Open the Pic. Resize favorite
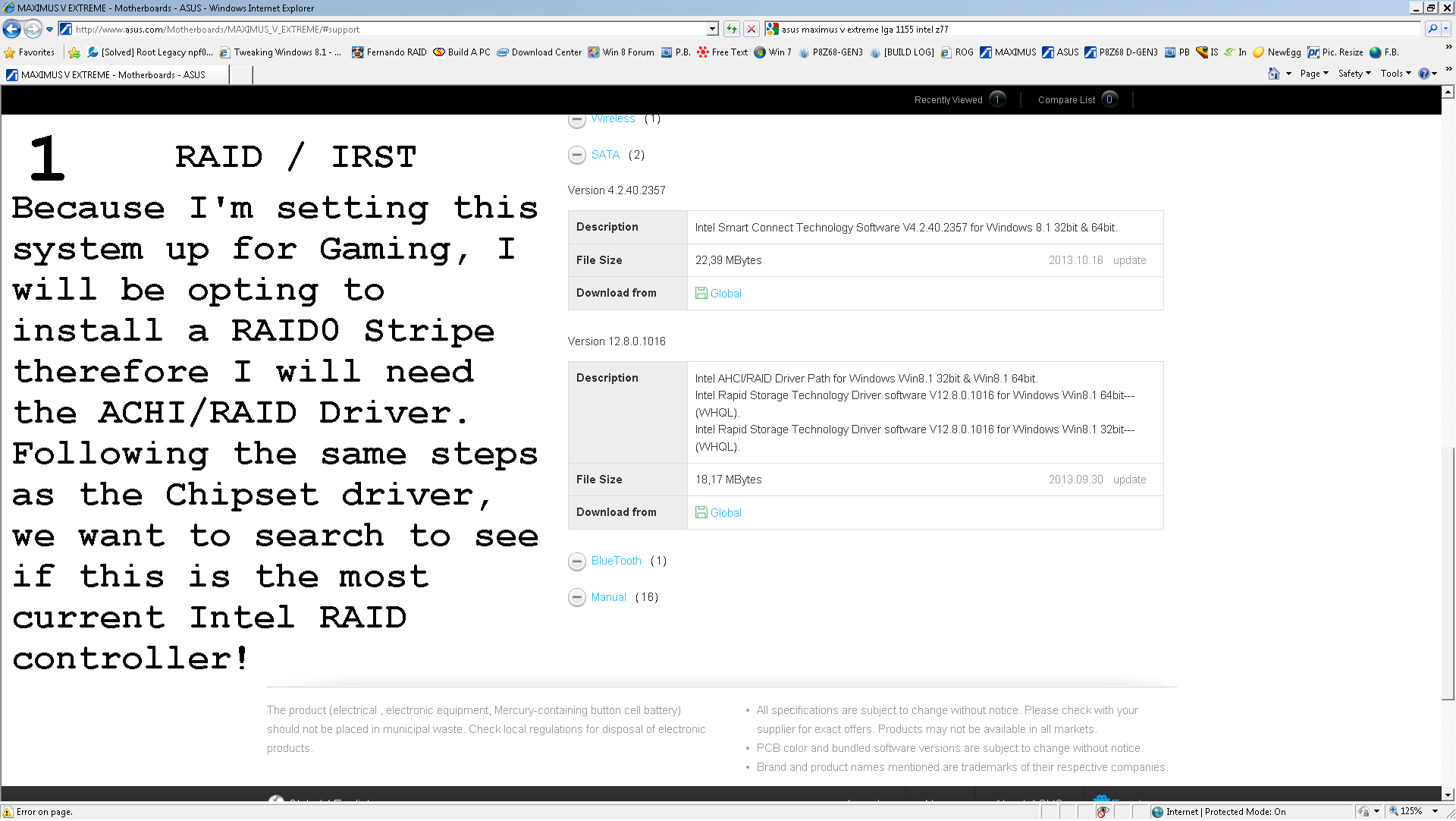The height and width of the screenshot is (821, 1456). 1335,52
